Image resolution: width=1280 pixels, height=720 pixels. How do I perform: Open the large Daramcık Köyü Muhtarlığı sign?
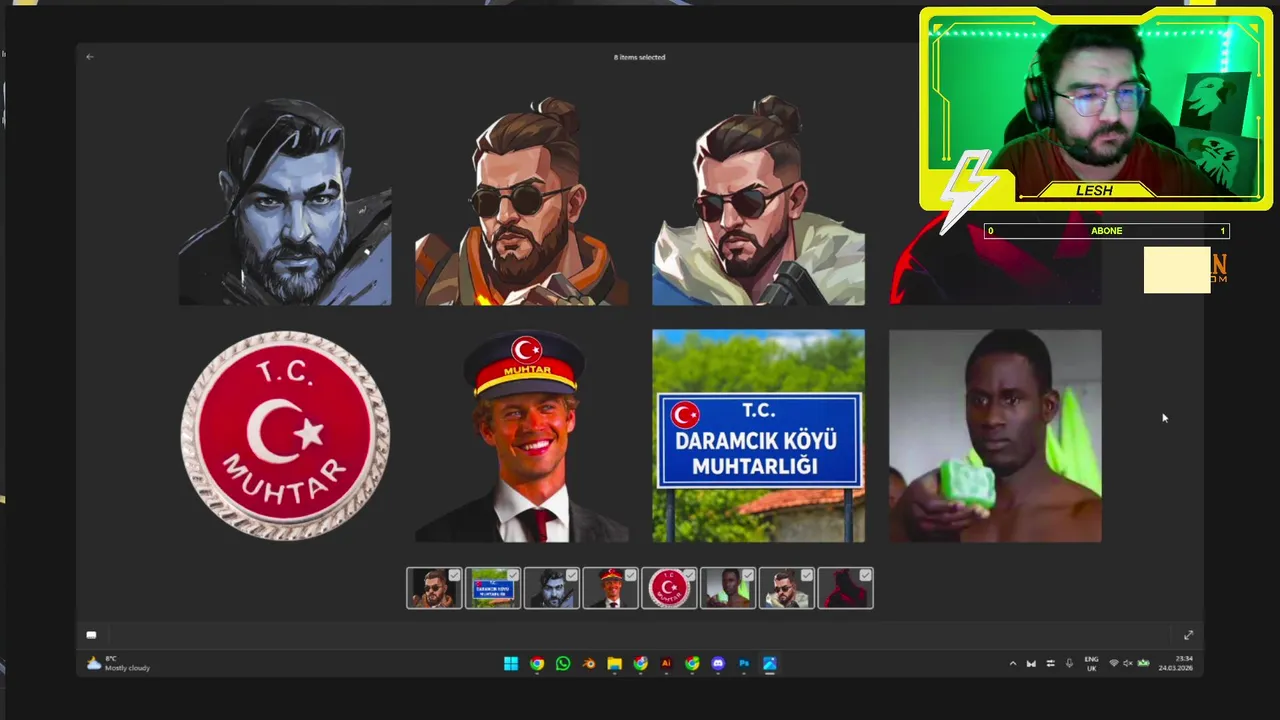pyautogui.click(x=758, y=436)
